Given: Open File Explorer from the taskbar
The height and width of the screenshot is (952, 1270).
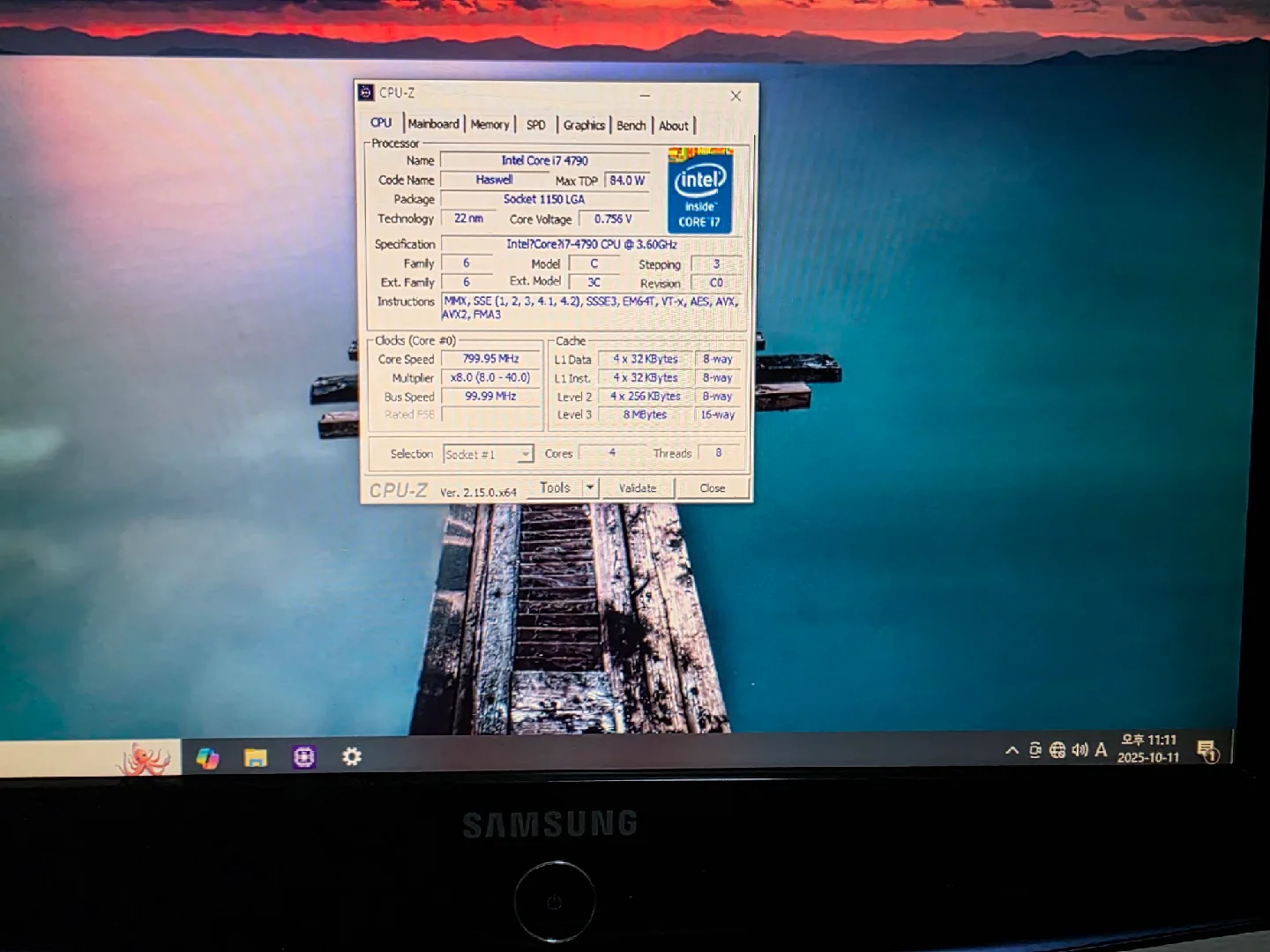Looking at the screenshot, I should (x=256, y=758).
